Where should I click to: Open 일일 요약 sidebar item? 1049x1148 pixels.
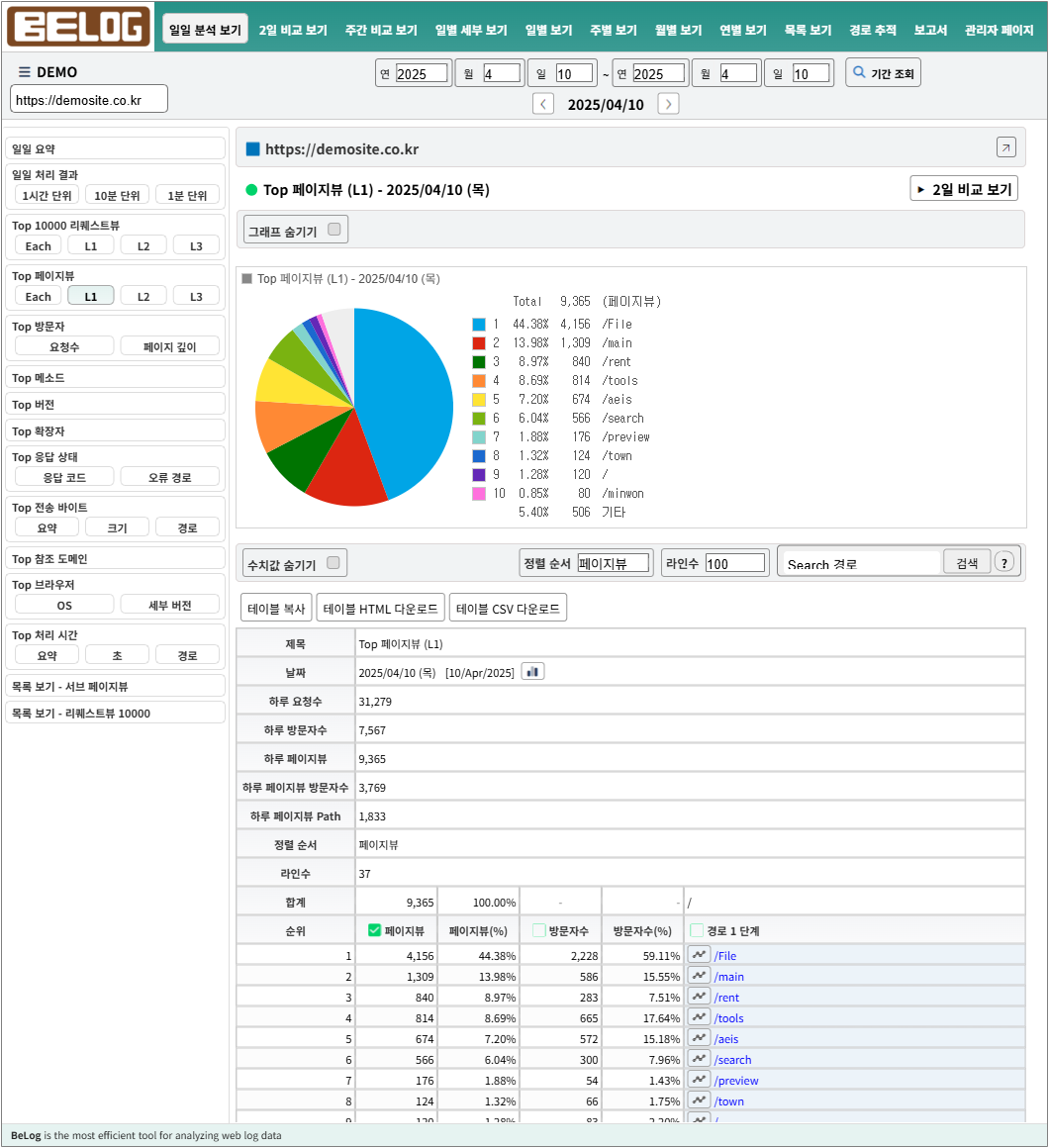115,147
